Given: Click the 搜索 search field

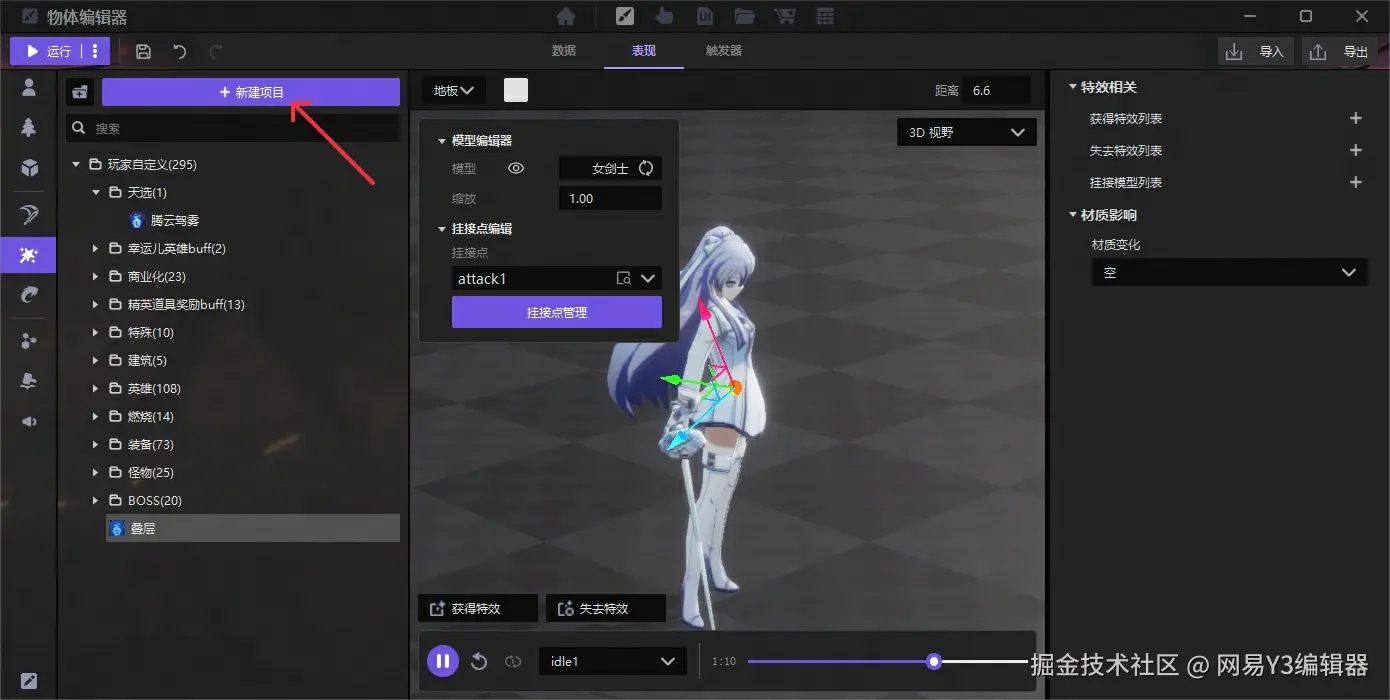Looking at the screenshot, I should [x=233, y=128].
